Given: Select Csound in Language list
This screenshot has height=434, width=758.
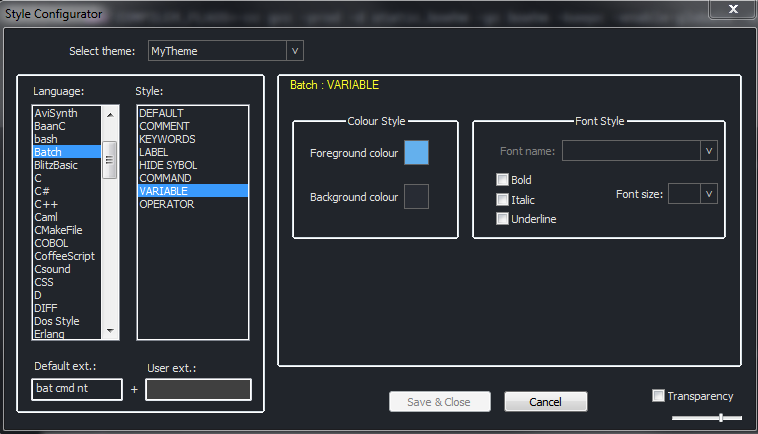Looking at the screenshot, I should pyautogui.click(x=67, y=269).
